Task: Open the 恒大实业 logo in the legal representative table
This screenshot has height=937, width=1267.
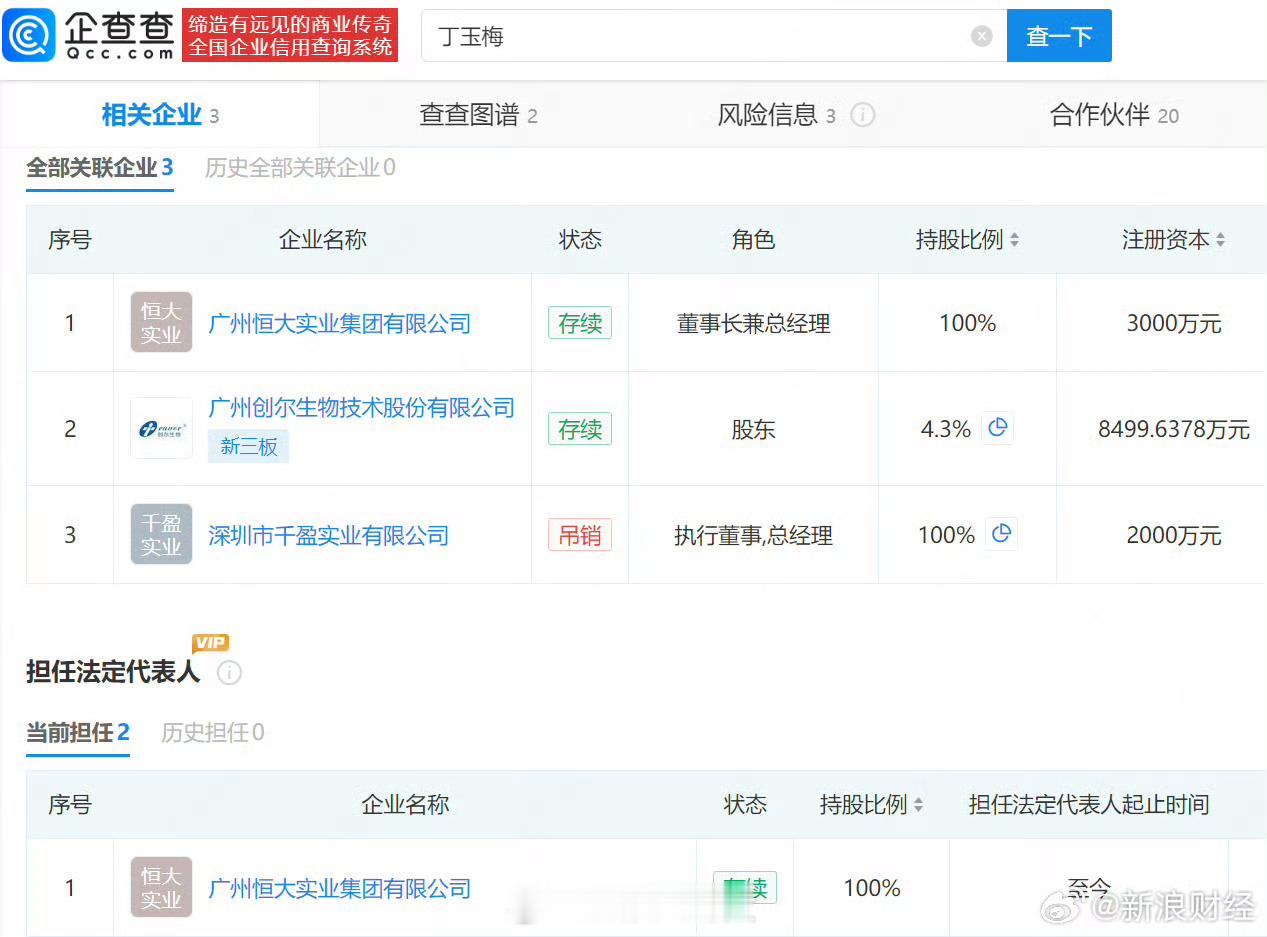Action: coord(161,887)
